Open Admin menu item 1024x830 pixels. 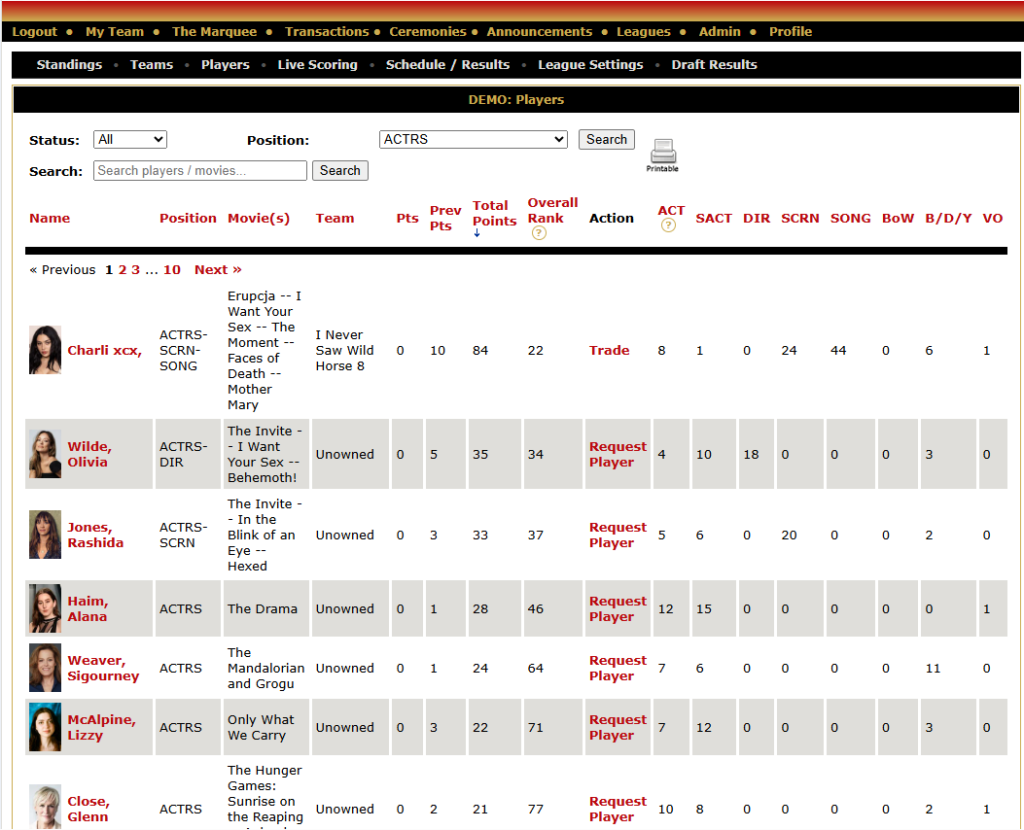point(720,31)
